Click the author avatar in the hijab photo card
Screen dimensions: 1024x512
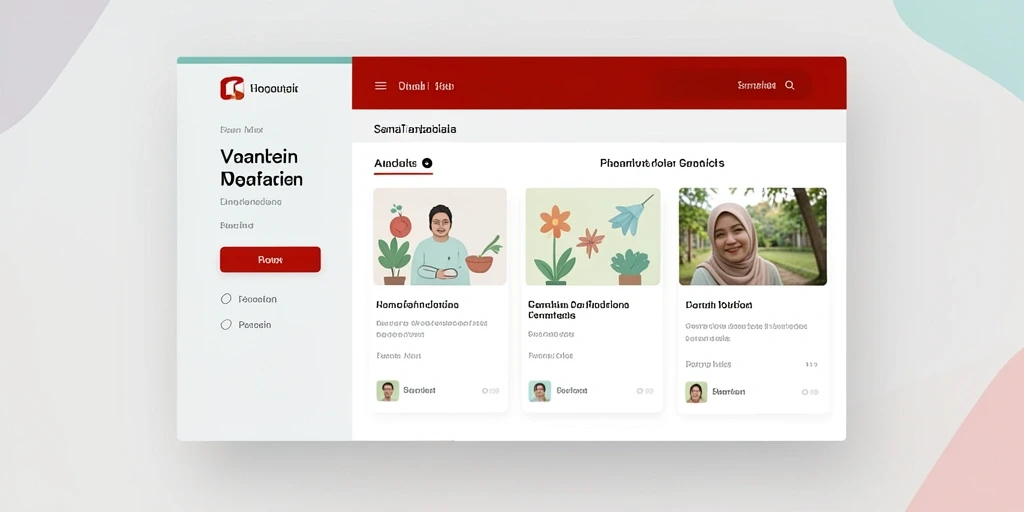(696, 392)
